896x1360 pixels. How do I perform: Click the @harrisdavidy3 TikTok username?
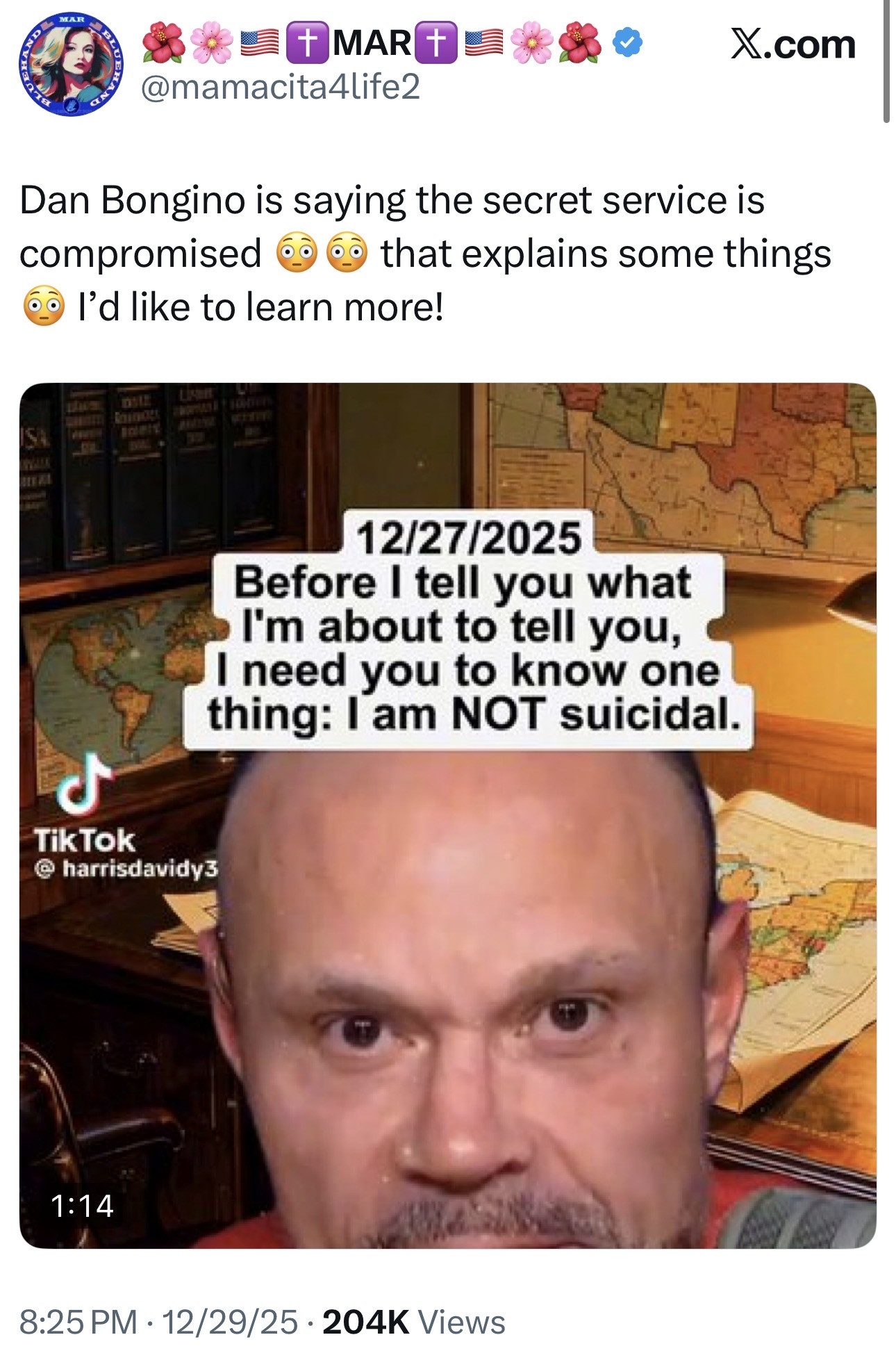(x=126, y=869)
